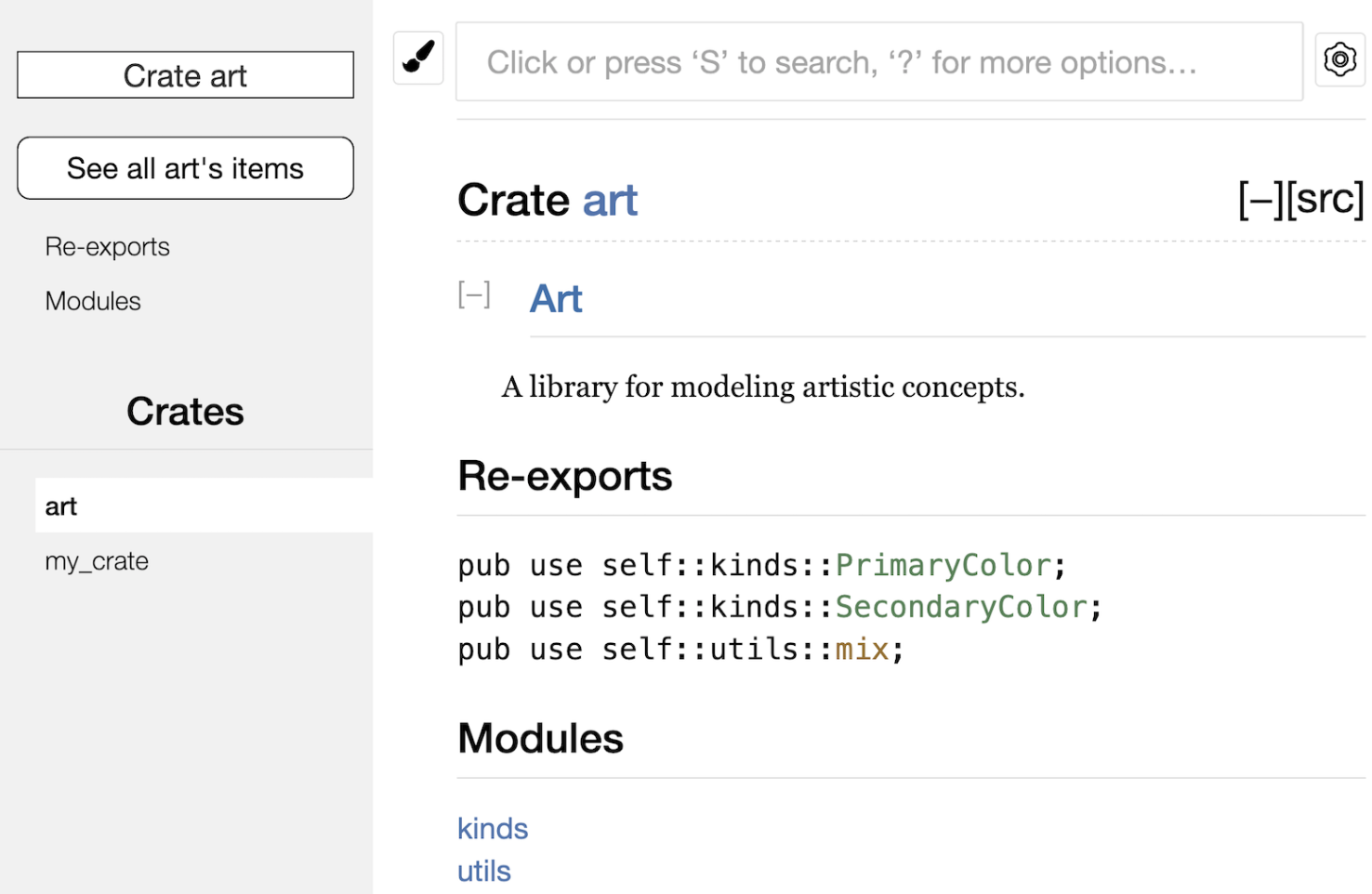Open the PrimaryColor re-export link
Viewport: 1372px width, 894px height.
coord(943,565)
